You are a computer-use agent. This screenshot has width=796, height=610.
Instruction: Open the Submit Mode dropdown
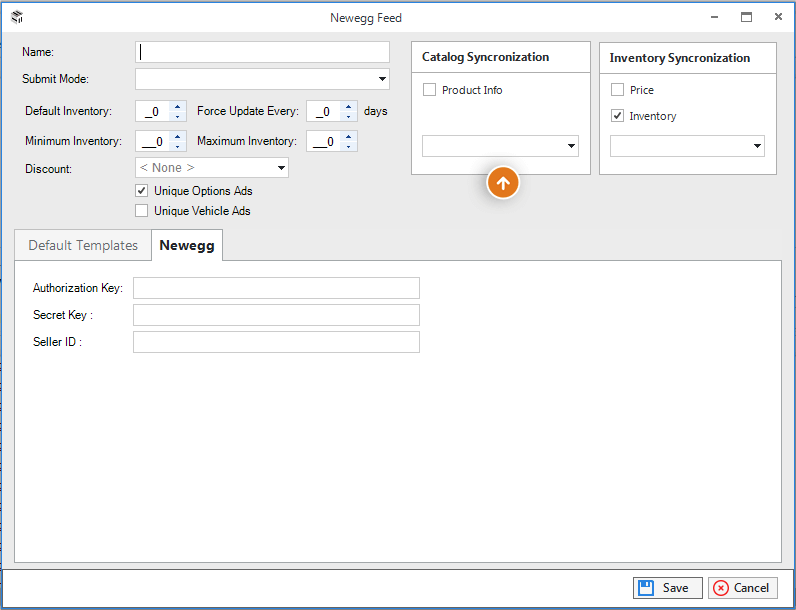click(x=262, y=79)
